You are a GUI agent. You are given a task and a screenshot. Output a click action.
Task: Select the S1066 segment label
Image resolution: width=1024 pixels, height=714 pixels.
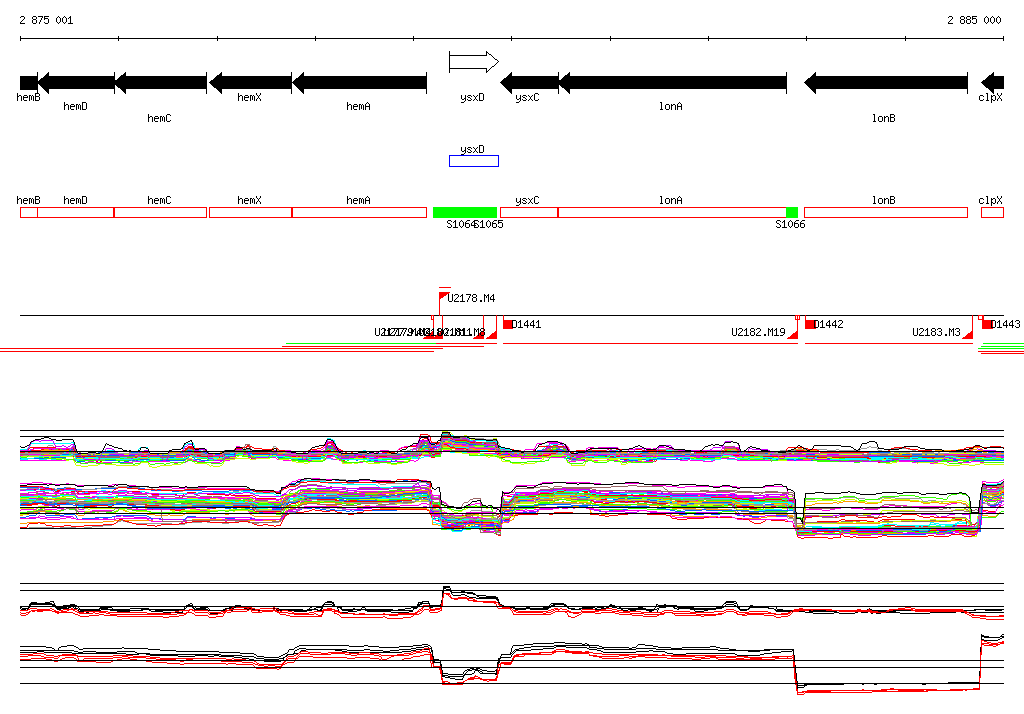pyautogui.click(x=790, y=224)
